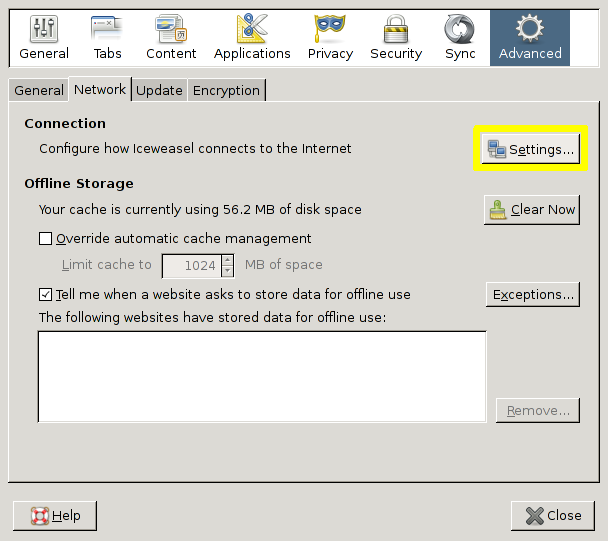Viewport: 608px width, 541px height.
Task: Click the cache limit value field
Action: tap(192, 266)
